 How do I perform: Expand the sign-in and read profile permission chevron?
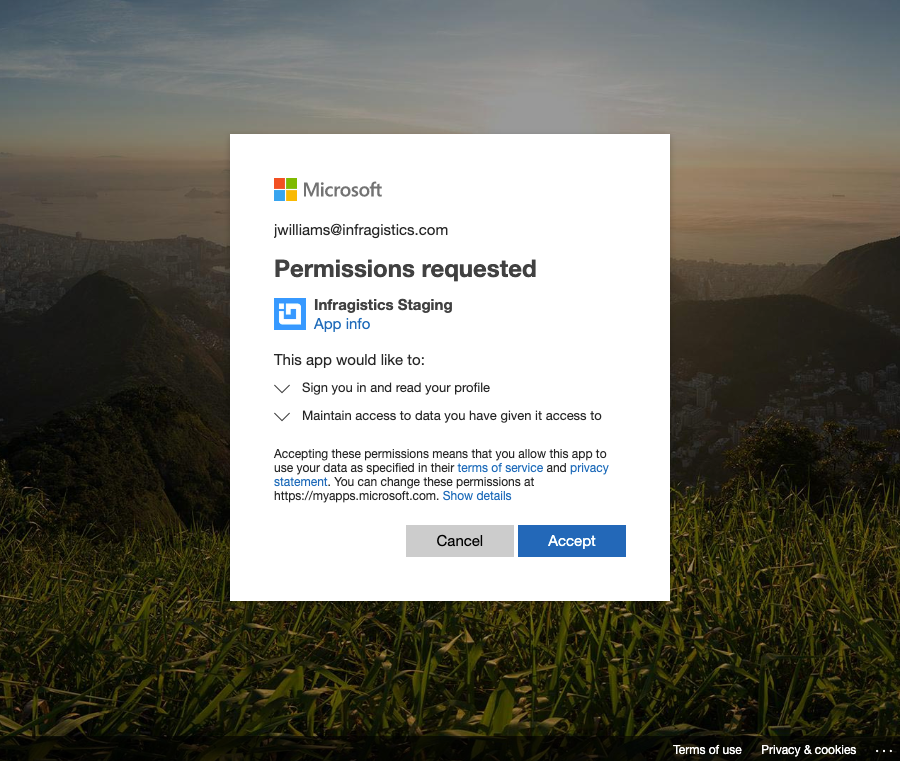[x=282, y=388]
